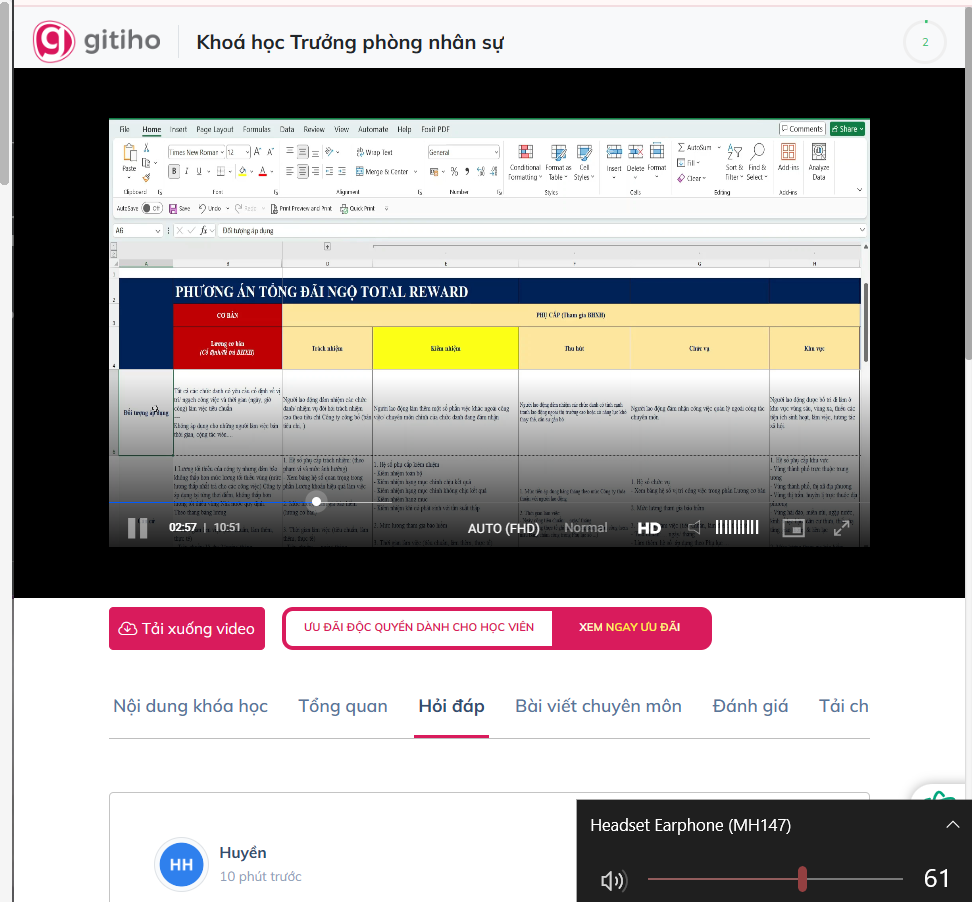Open the font size 12 dropdown
Screen dimensions: 972x902
click(238, 152)
